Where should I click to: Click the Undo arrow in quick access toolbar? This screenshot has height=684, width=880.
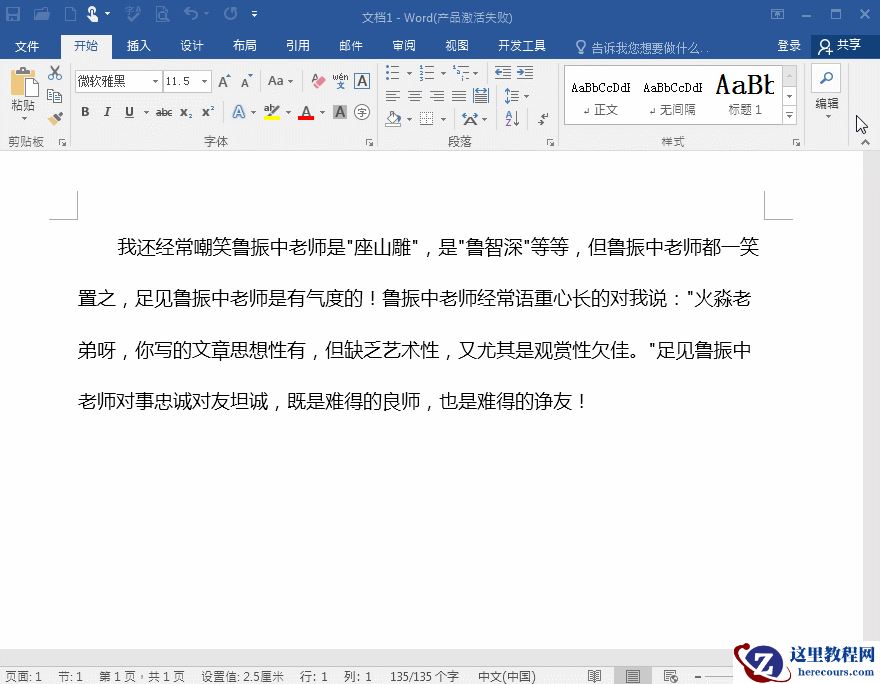[x=191, y=13]
